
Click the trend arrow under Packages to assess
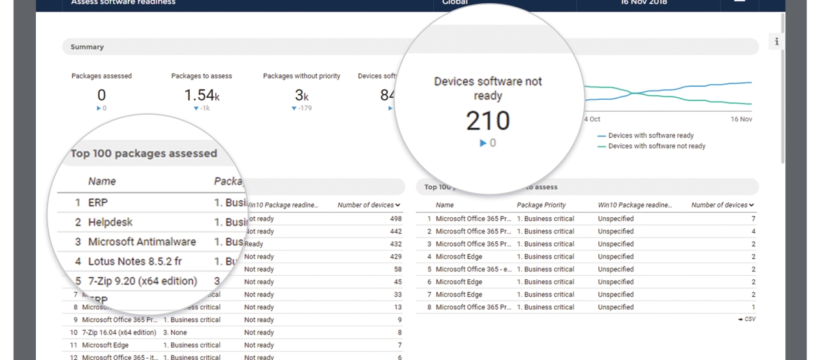pos(196,108)
